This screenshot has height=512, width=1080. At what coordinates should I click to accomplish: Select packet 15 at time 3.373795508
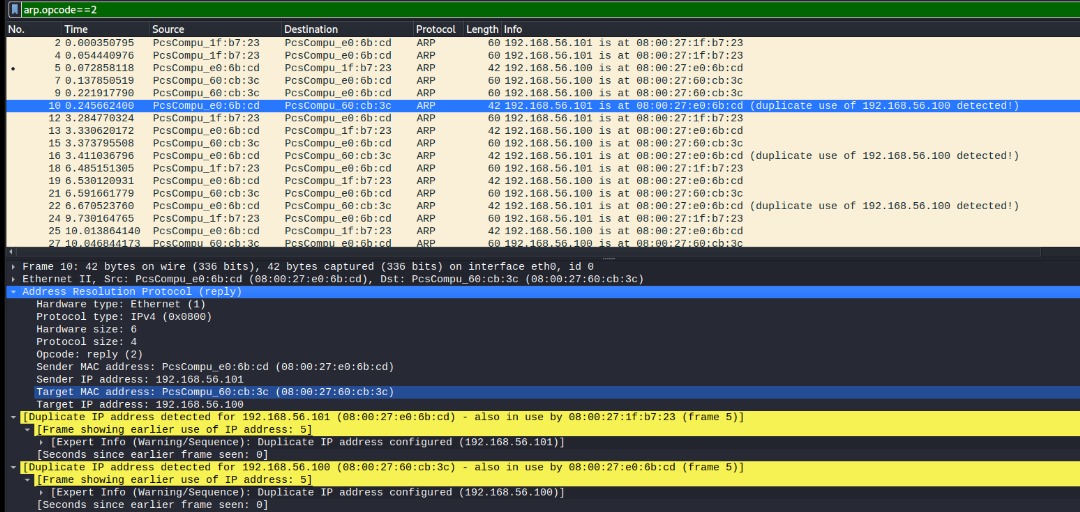pos(543,143)
